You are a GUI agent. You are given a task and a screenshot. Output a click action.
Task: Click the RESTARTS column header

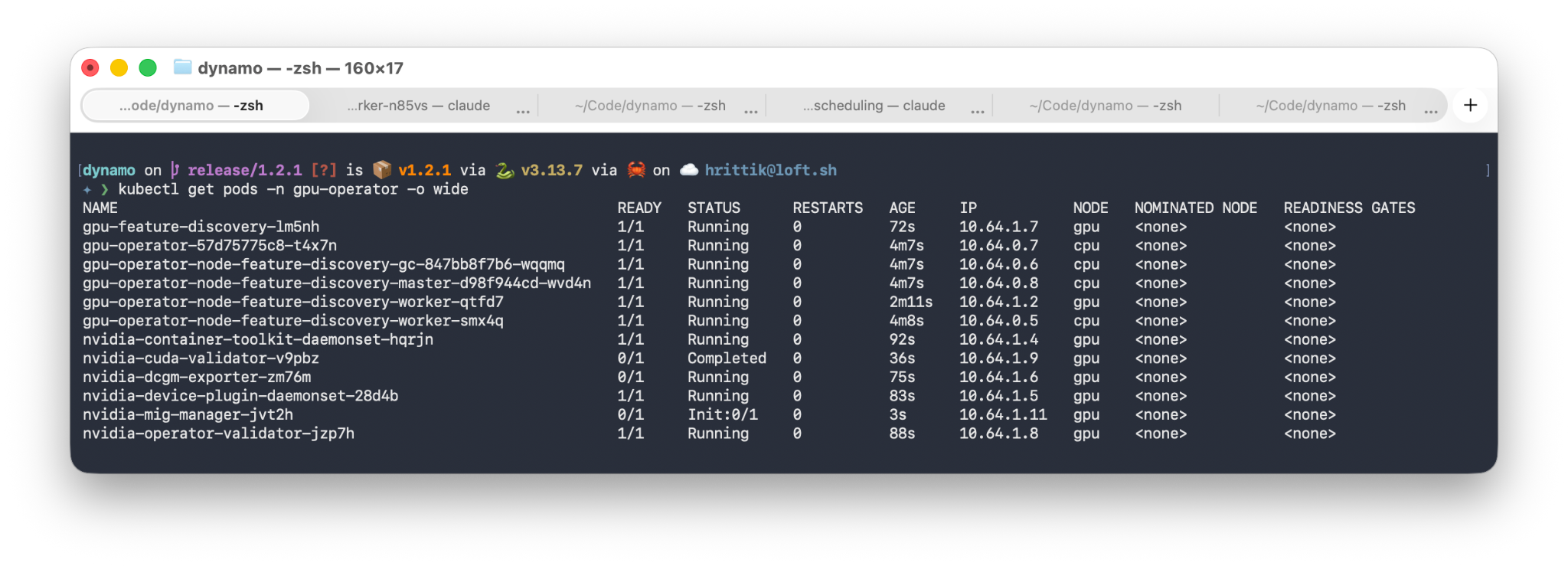828,208
